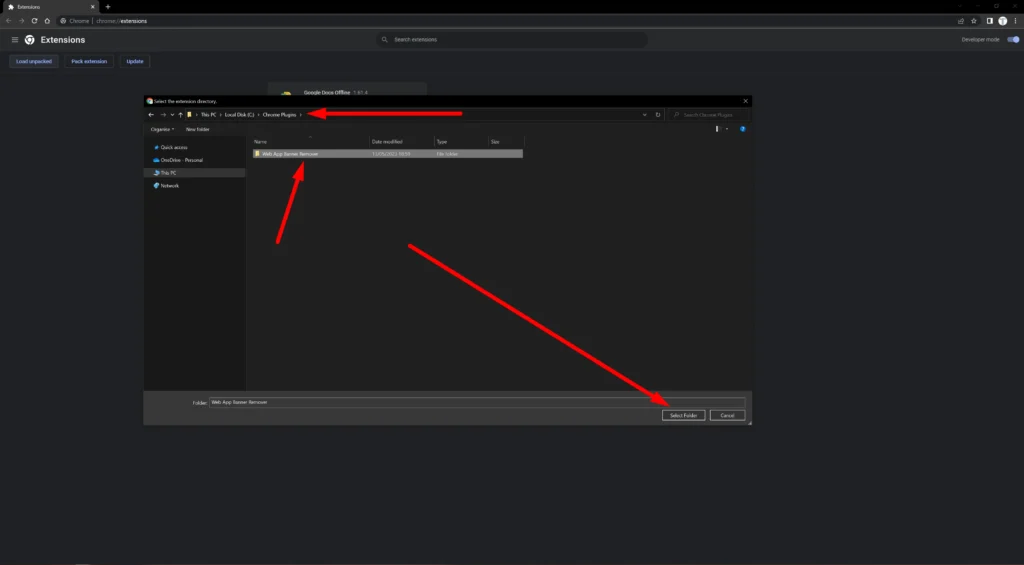Open the Extensions hamburger menu

coord(15,40)
